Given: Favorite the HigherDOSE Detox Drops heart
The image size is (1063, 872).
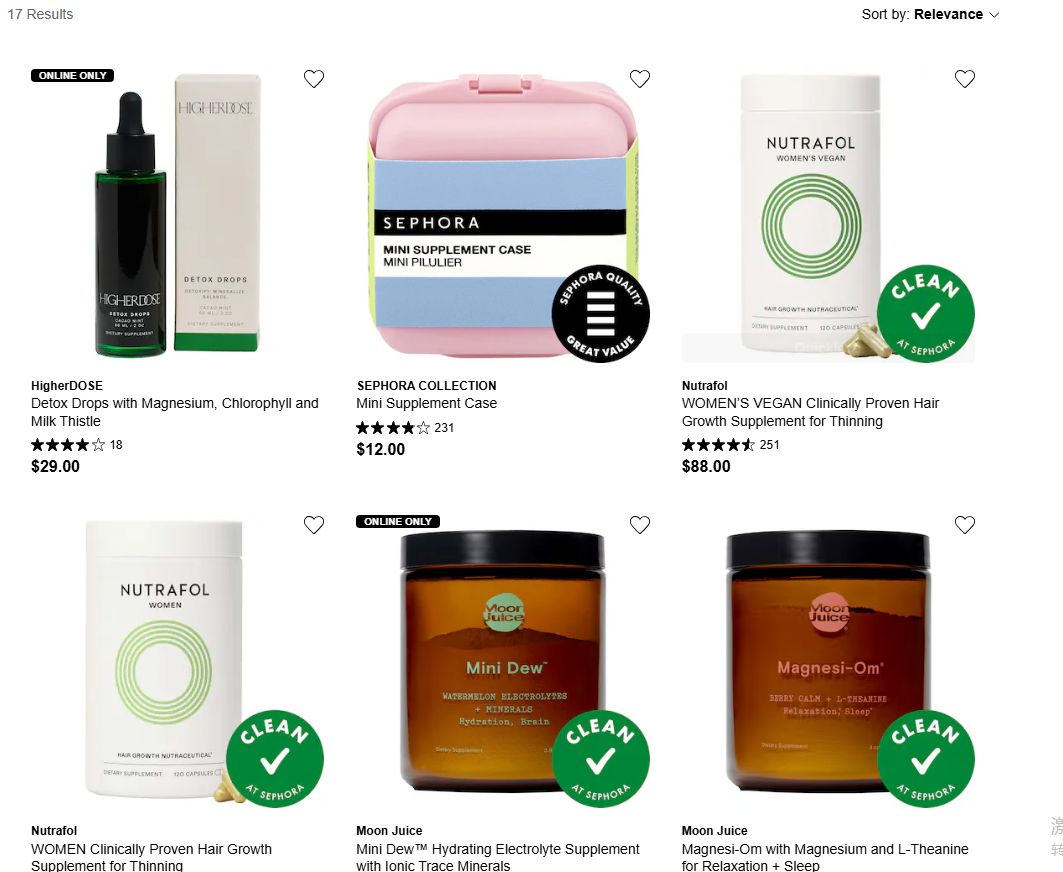Looking at the screenshot, I should pos(313,79).
